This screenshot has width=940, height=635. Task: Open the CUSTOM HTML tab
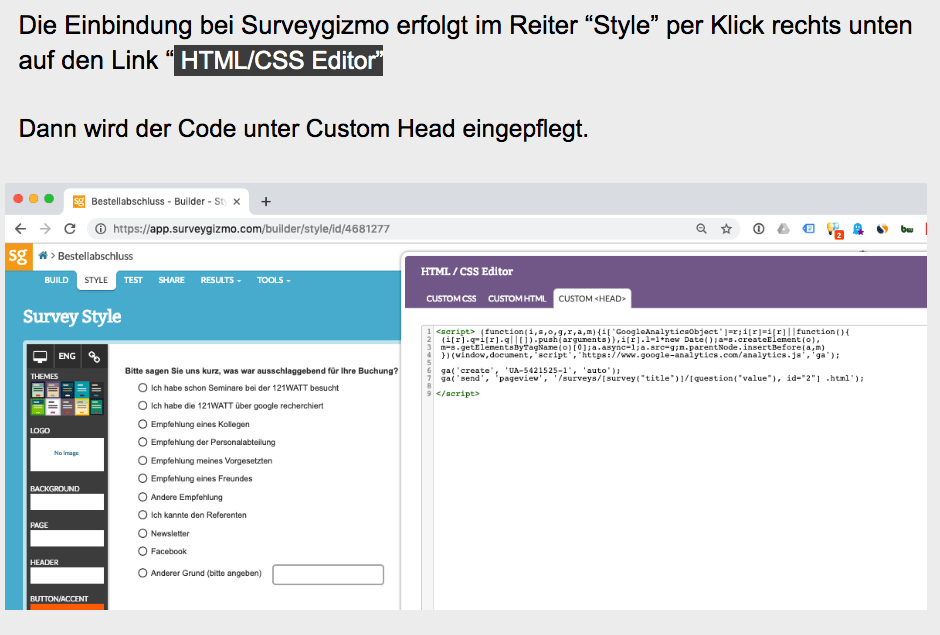click(516, 298)
